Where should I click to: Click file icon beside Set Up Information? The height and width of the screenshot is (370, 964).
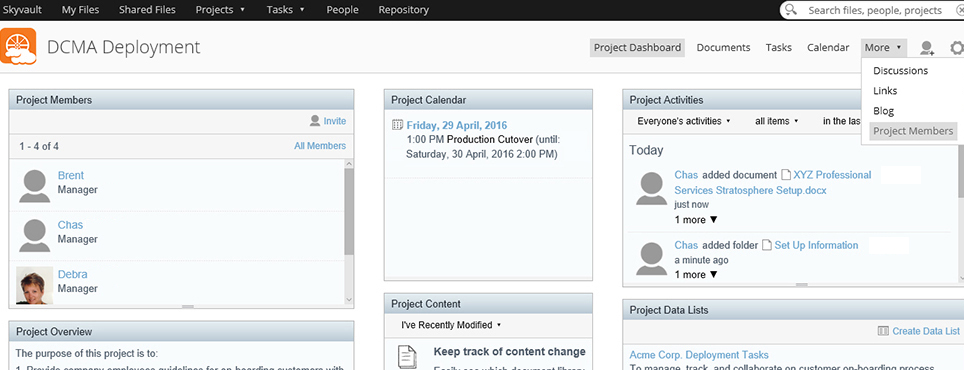[767, 245]
